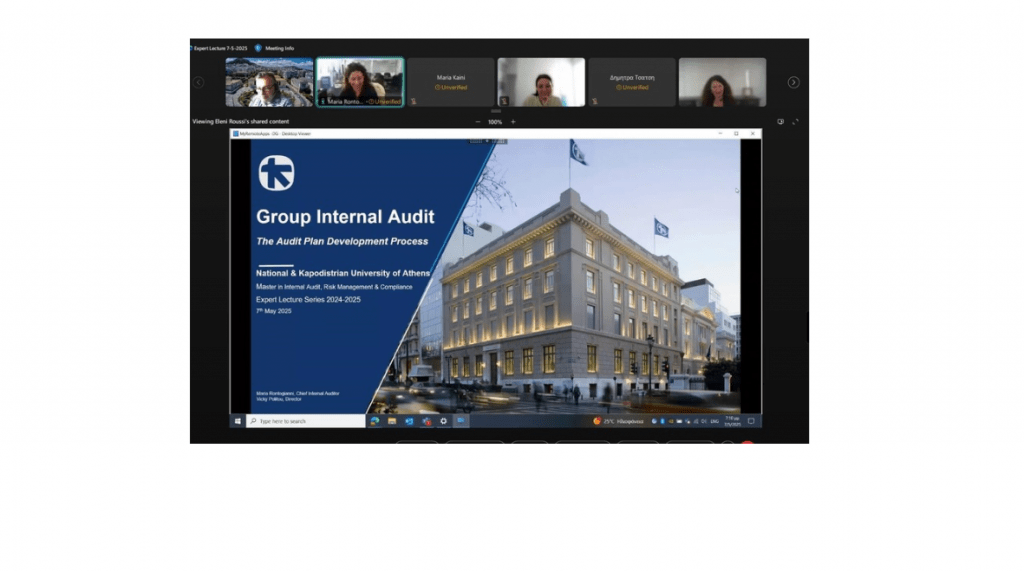Click the Unverified label under Maria Kaini
This screenshot has height=572, width=1024.
pos(451,87)
